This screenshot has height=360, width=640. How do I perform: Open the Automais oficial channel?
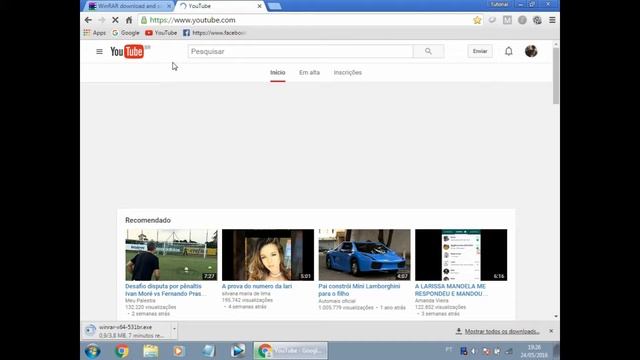tap(337, 301)
